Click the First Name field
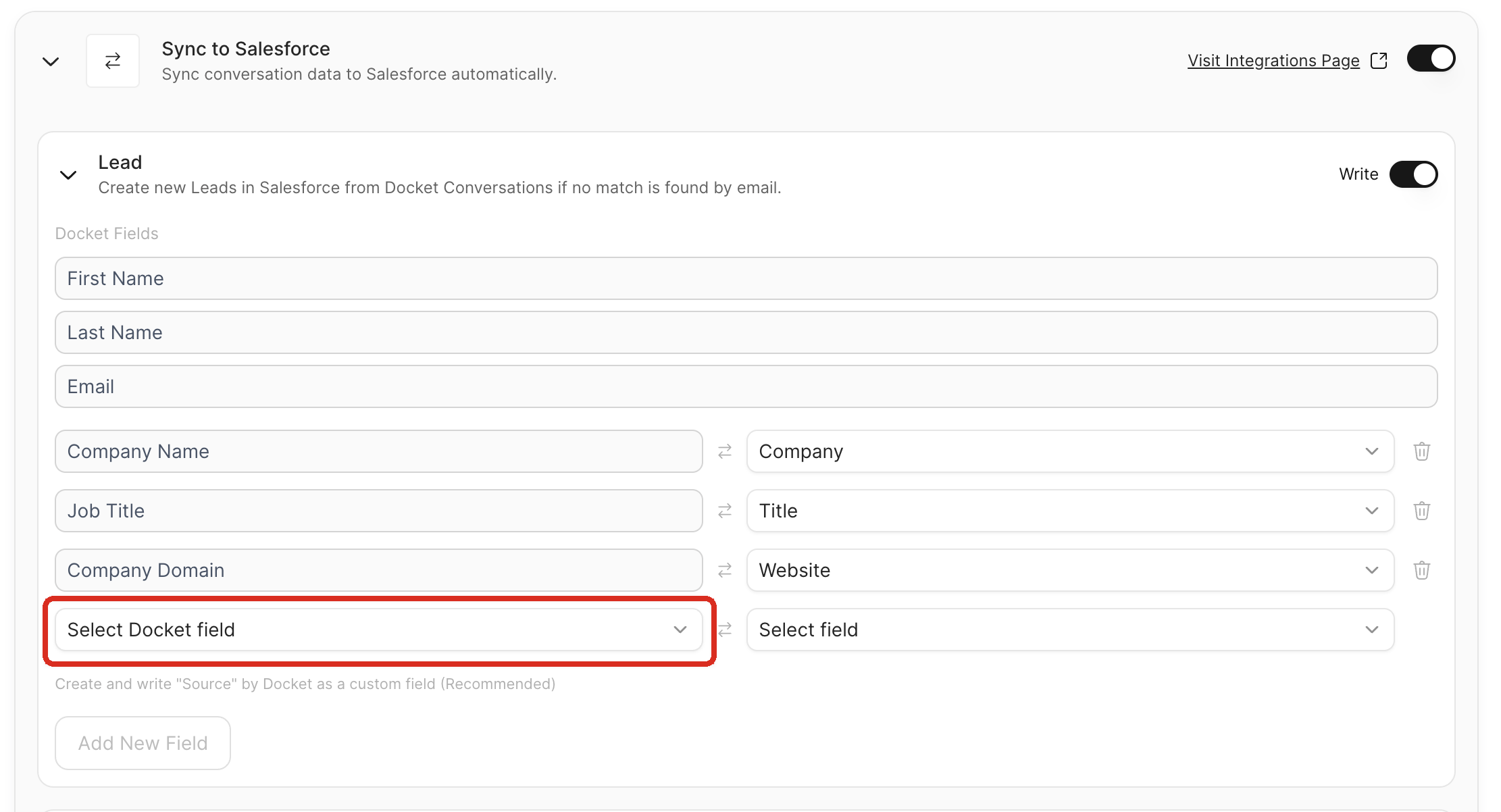The width and height of the screenshot is (1501, 812). tap(746, 278)
